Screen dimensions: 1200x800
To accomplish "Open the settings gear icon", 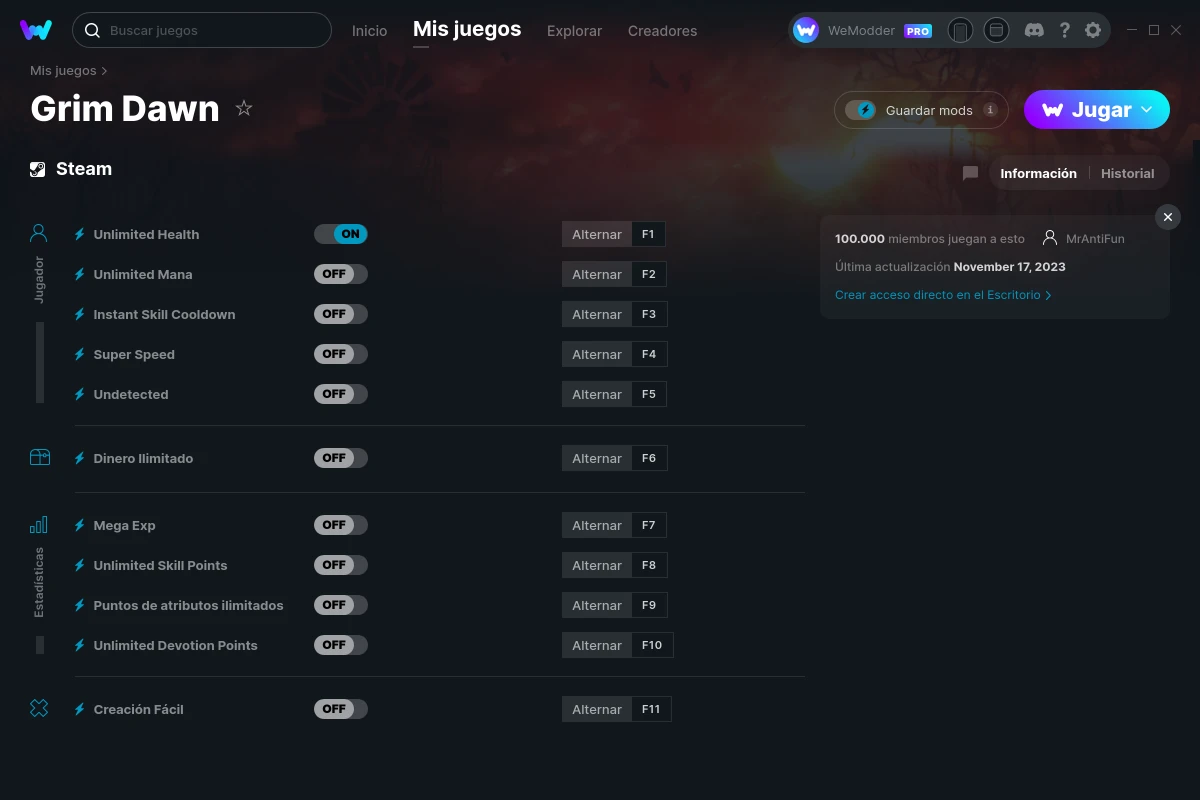I will (1093, 30).
